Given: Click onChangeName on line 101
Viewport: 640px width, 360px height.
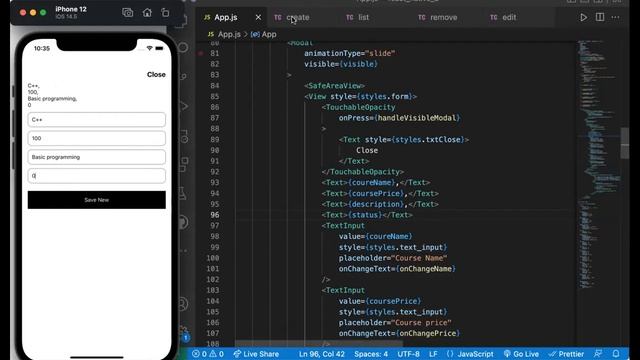Looking at the screenshot, I should point(425,269).
